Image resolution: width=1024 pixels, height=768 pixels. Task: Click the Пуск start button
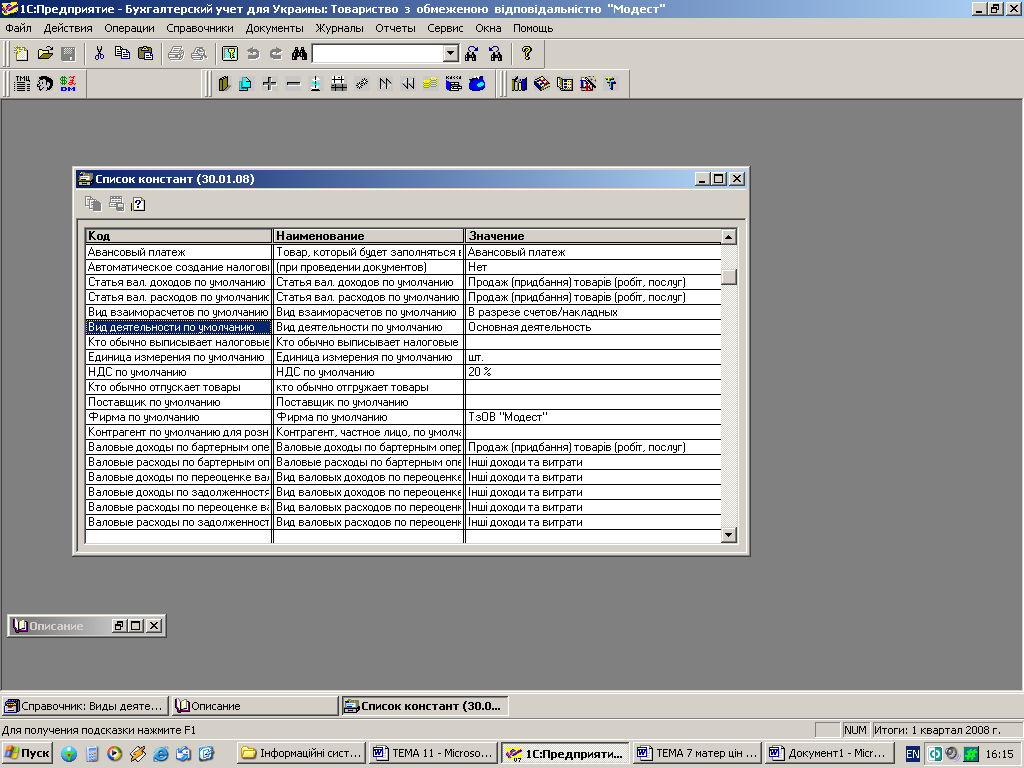click(27, 753)
